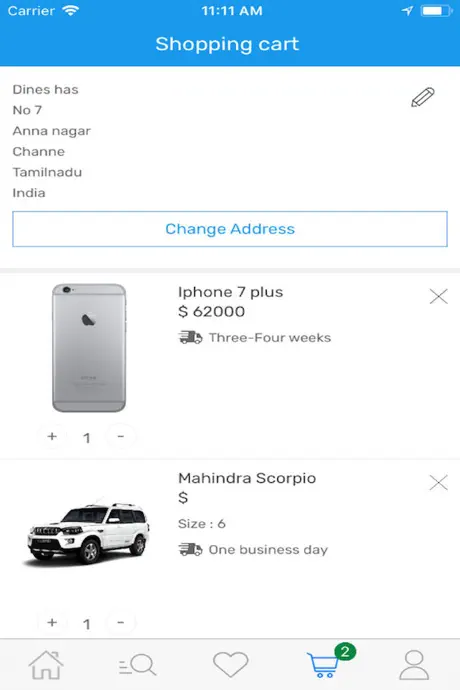This screenshot has height=690, width=460.
Task: Tap the Mahindra Scorpio car image
Action: point(88,532)
